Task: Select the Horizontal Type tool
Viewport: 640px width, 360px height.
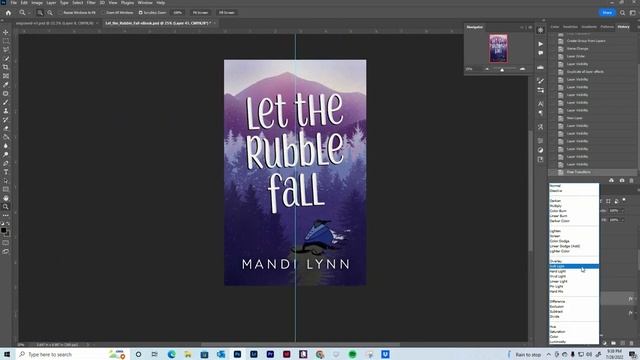Action: 6,172
